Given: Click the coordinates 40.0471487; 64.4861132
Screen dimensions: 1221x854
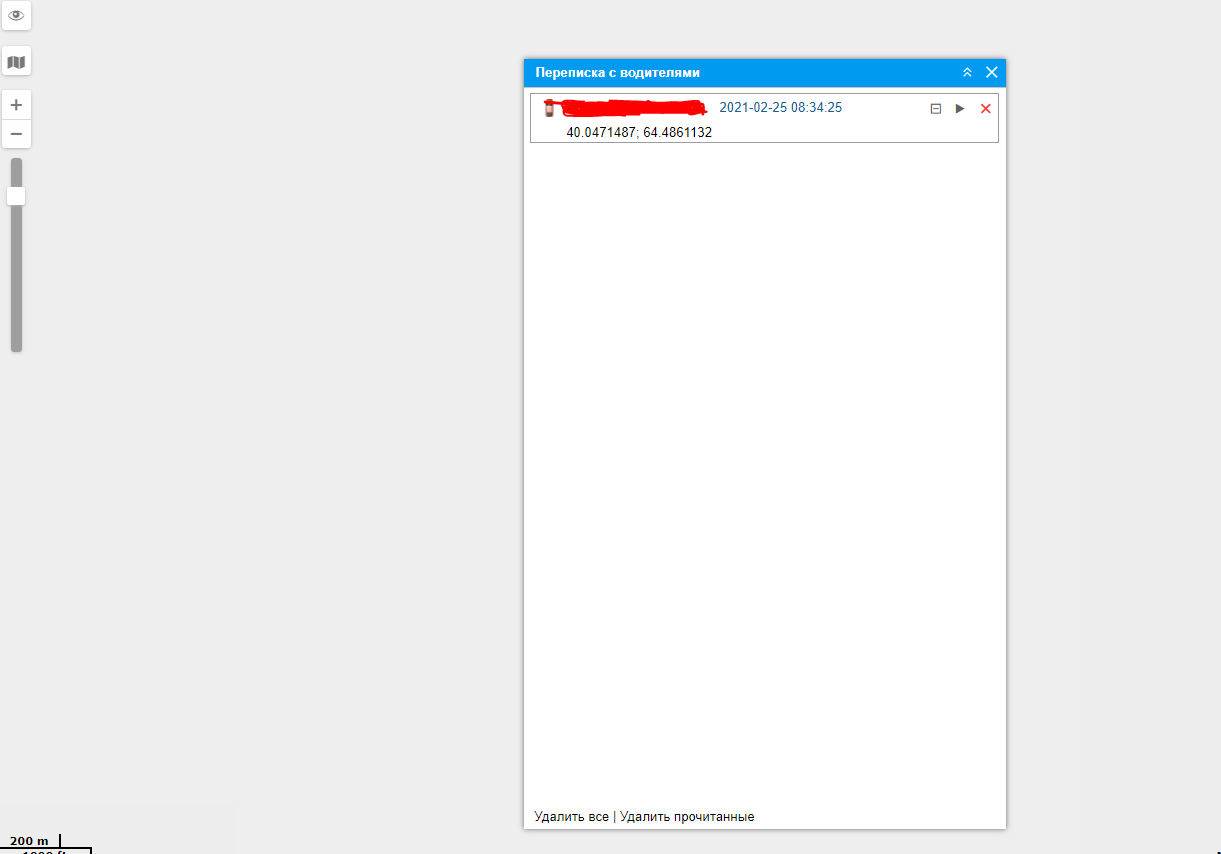Looking at the screenshot, I should tap(639, 132).
